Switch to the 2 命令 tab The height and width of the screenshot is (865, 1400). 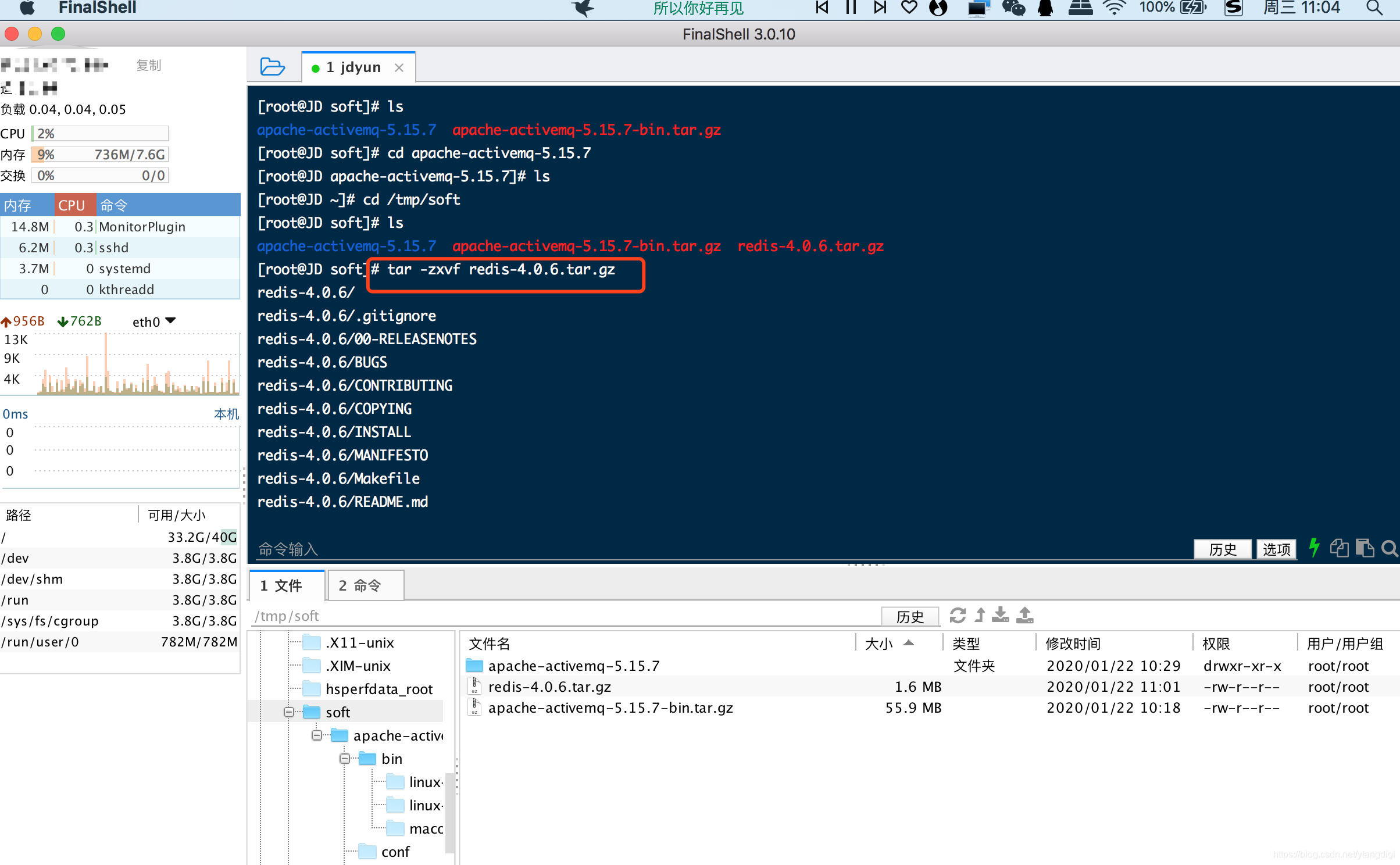366,585
